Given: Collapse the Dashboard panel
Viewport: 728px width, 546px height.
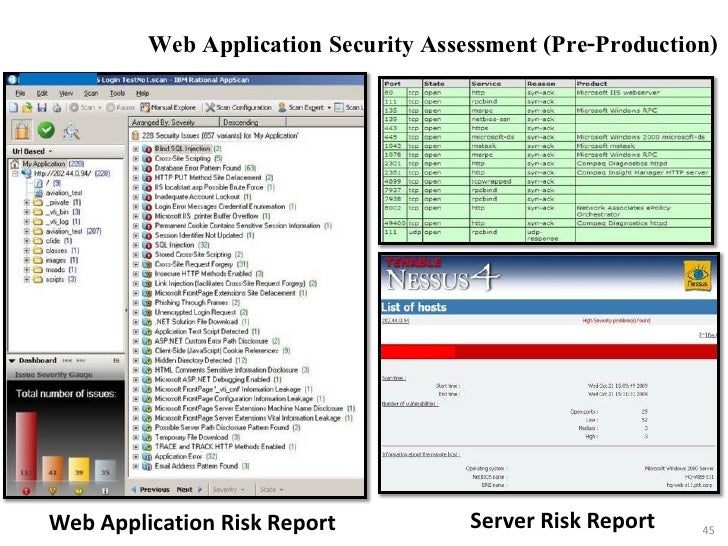Looking at the screenshot, I should pos(12,360).
